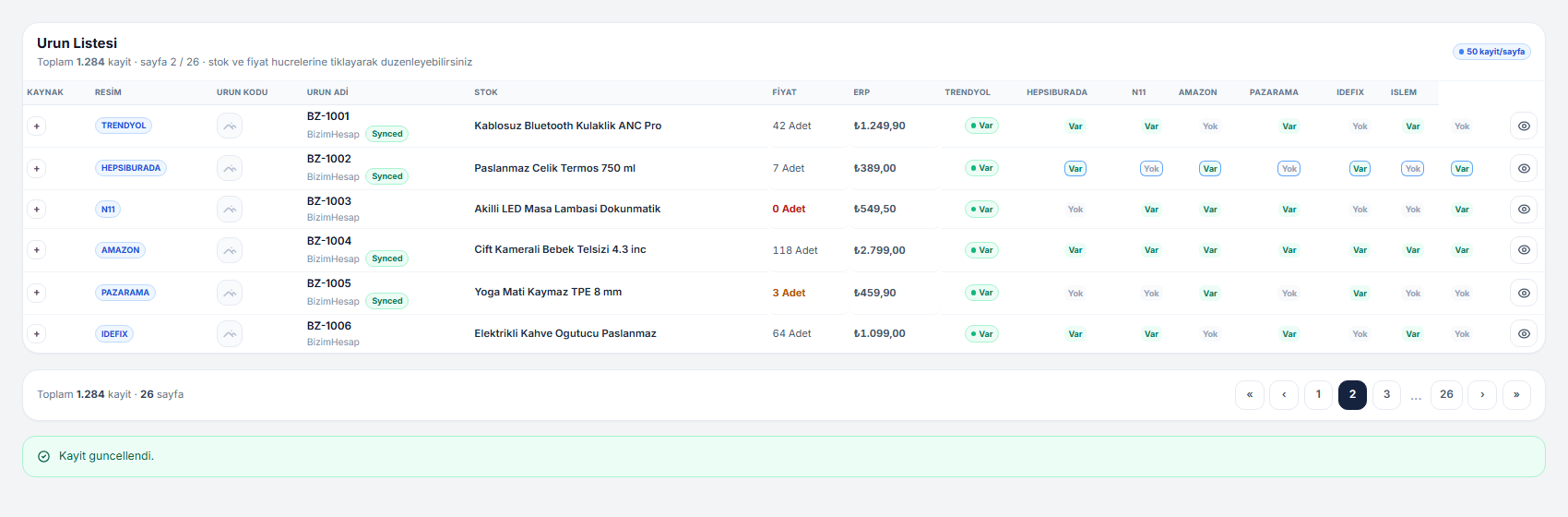1568x517 pixels.
Task: Click green-dot Var status for Kablosuz Bluetooth Kulaklik
Action: coord(981,126)
